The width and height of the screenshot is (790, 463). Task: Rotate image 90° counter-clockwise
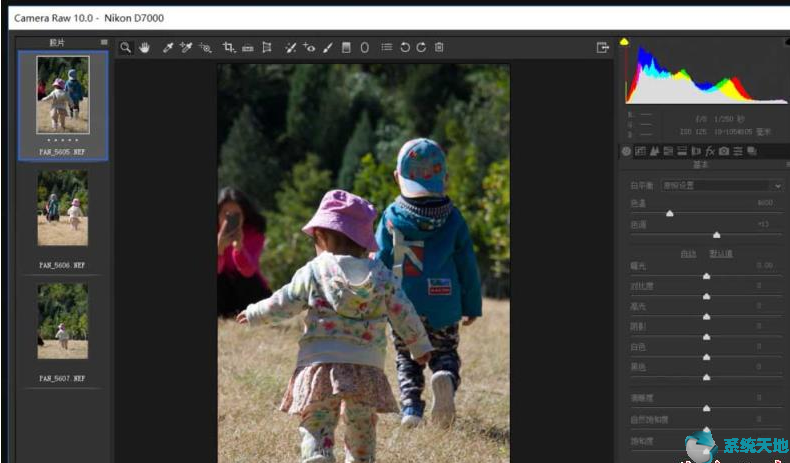coord(405,47)
